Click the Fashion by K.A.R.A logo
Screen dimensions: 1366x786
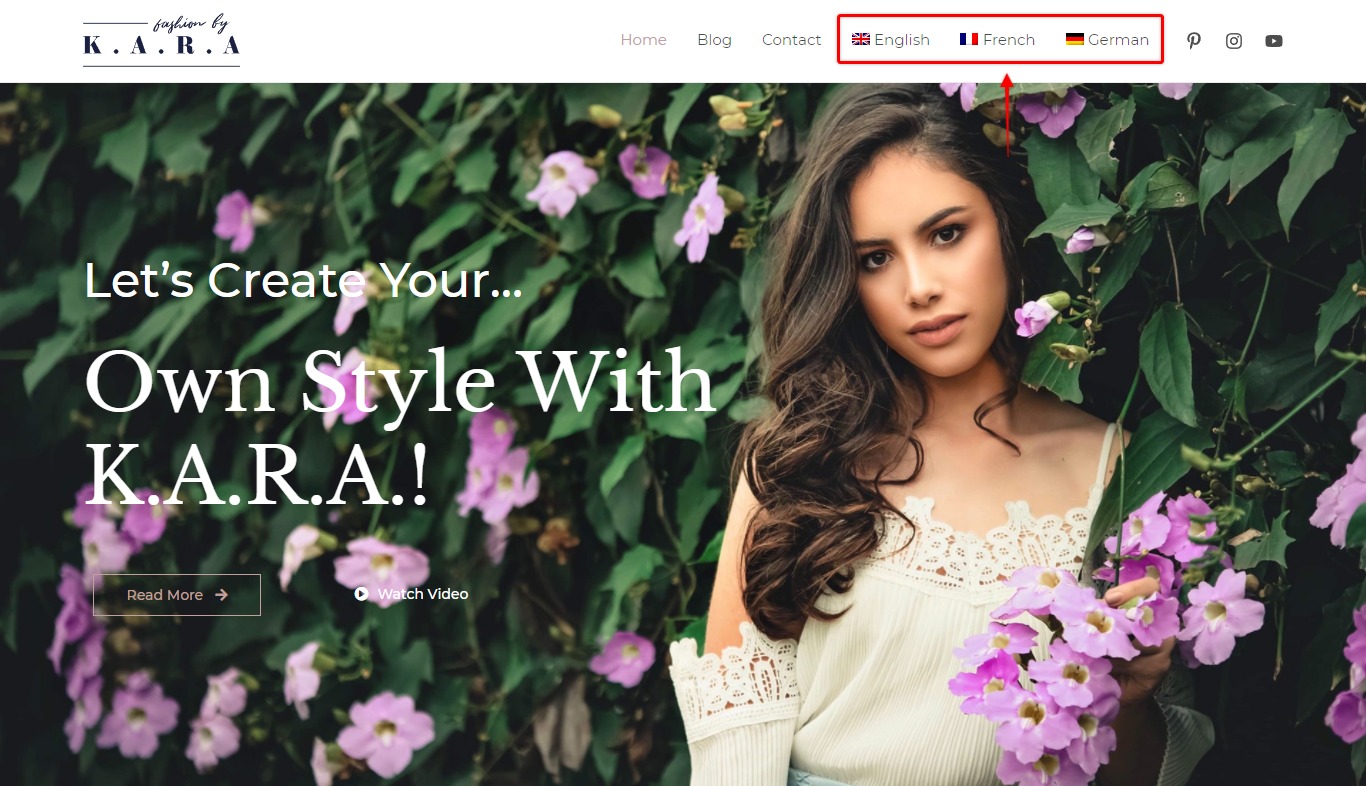point(161,41)
